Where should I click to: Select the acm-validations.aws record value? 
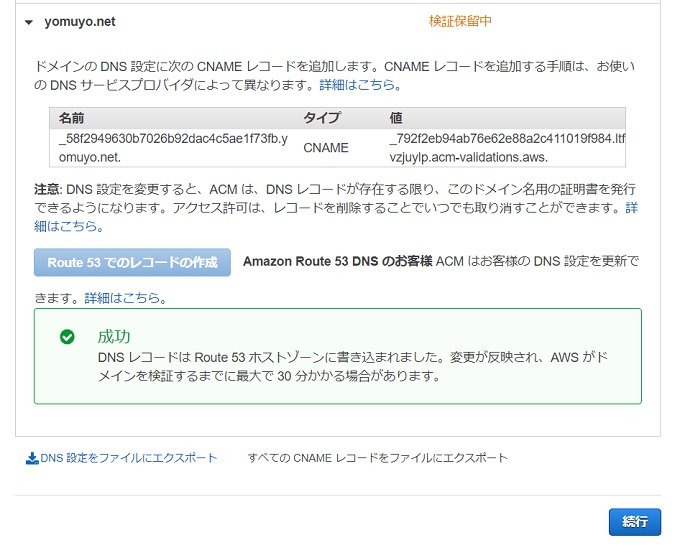pos(507,148)
